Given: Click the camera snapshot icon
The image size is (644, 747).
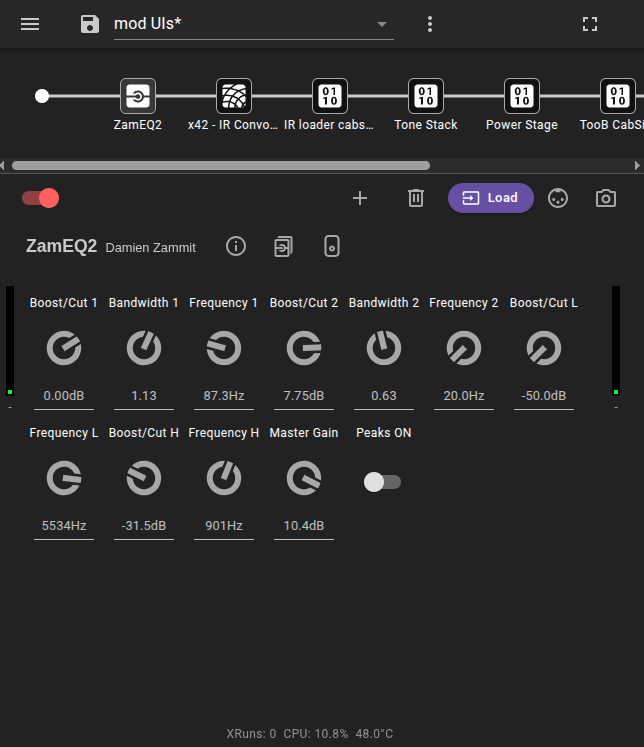Looking at the screenshot, I should coord(606,198).
